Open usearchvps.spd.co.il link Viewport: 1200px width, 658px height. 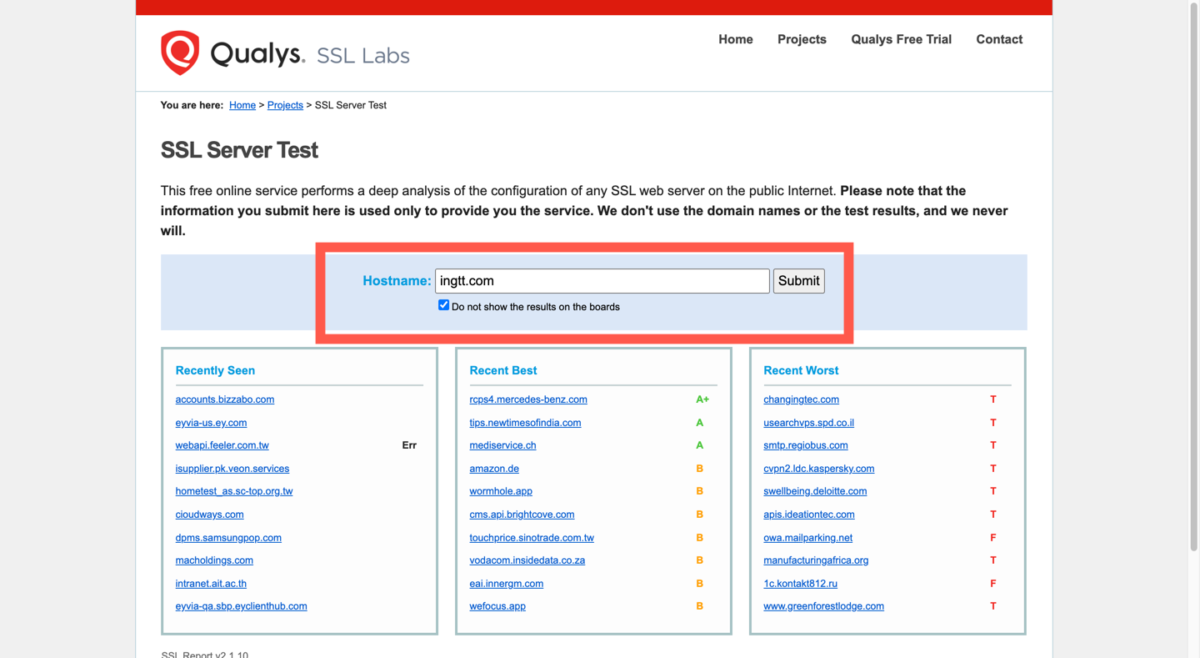click(808, 422)
